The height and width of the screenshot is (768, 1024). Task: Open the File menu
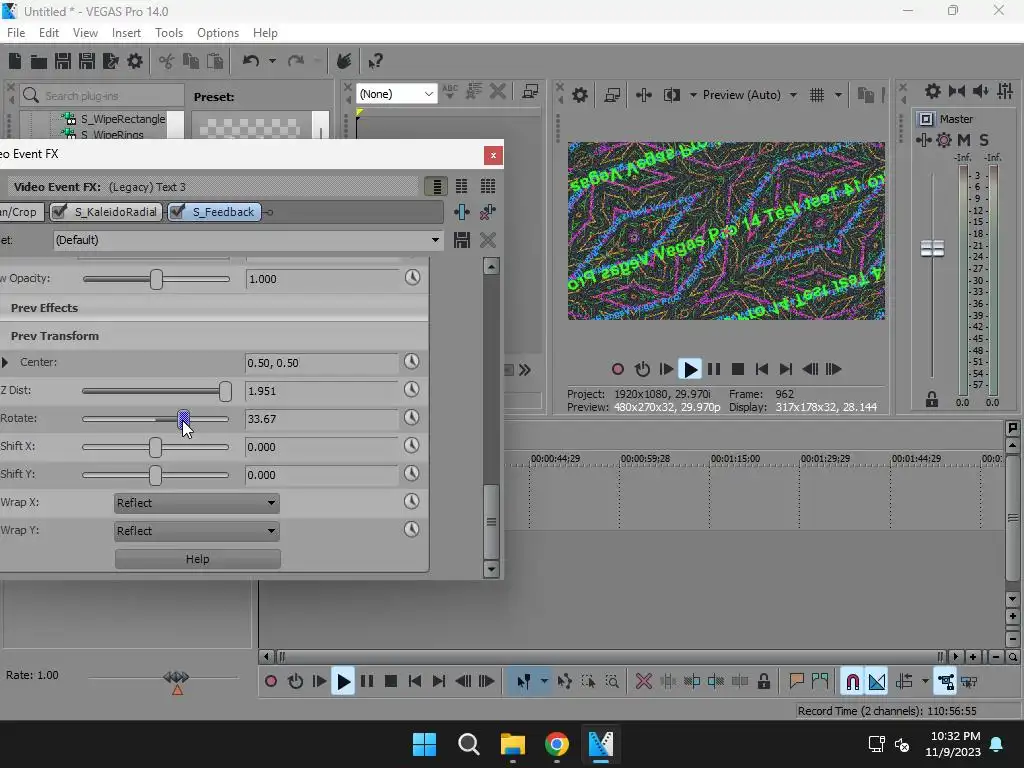[16, 33]
